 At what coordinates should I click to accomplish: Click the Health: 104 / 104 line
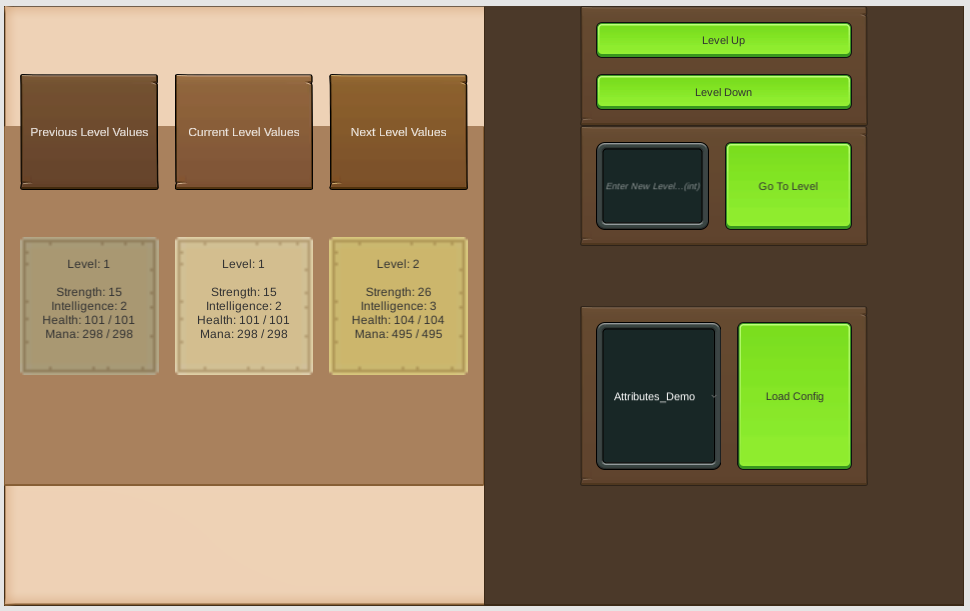coord(398,320)
